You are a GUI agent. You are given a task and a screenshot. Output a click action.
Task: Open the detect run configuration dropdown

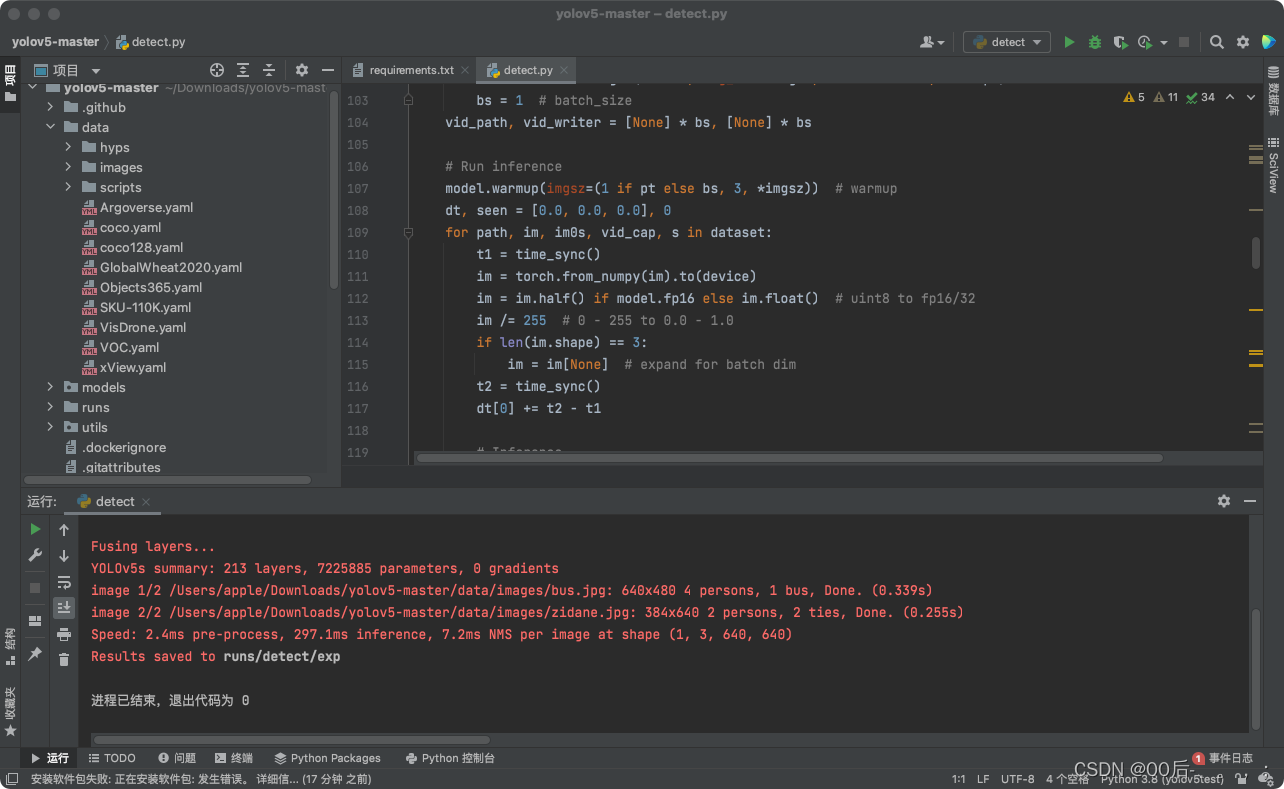pos(1007,42)
